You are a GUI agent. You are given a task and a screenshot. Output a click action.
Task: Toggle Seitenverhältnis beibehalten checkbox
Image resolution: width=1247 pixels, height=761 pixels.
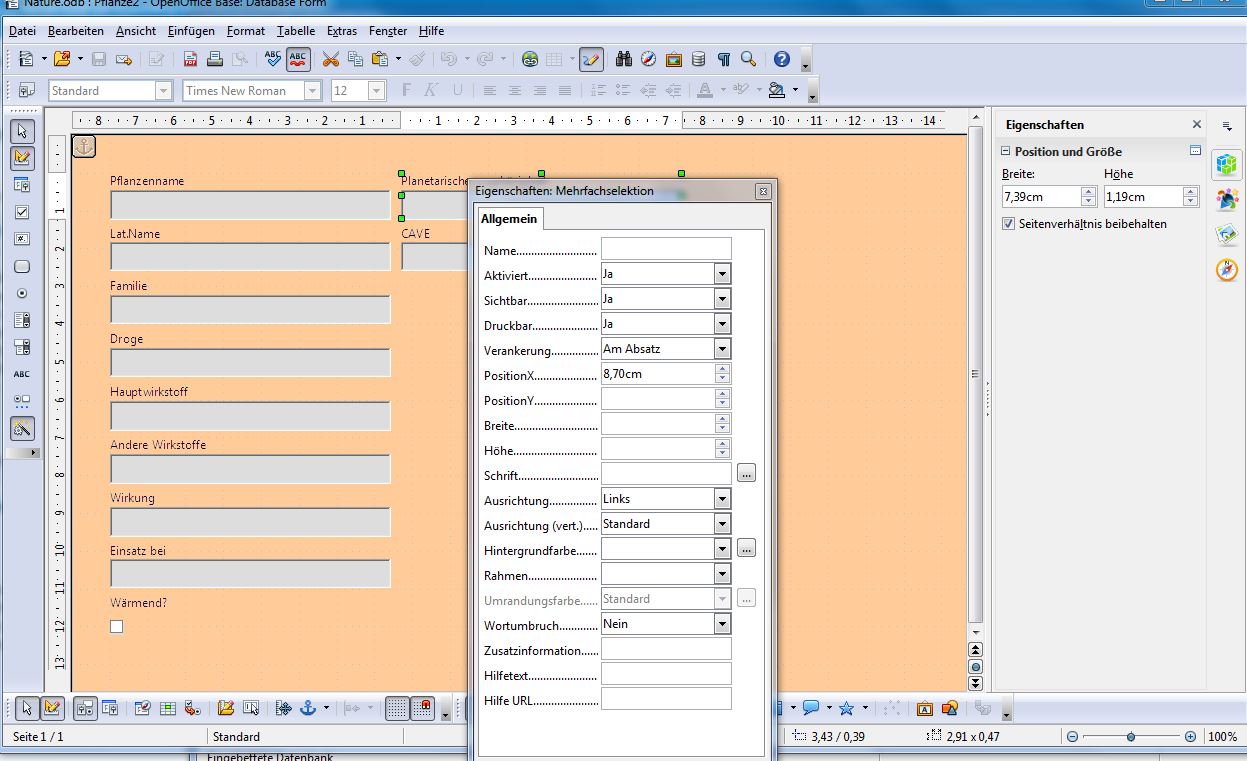click(x=1009, y=224)
